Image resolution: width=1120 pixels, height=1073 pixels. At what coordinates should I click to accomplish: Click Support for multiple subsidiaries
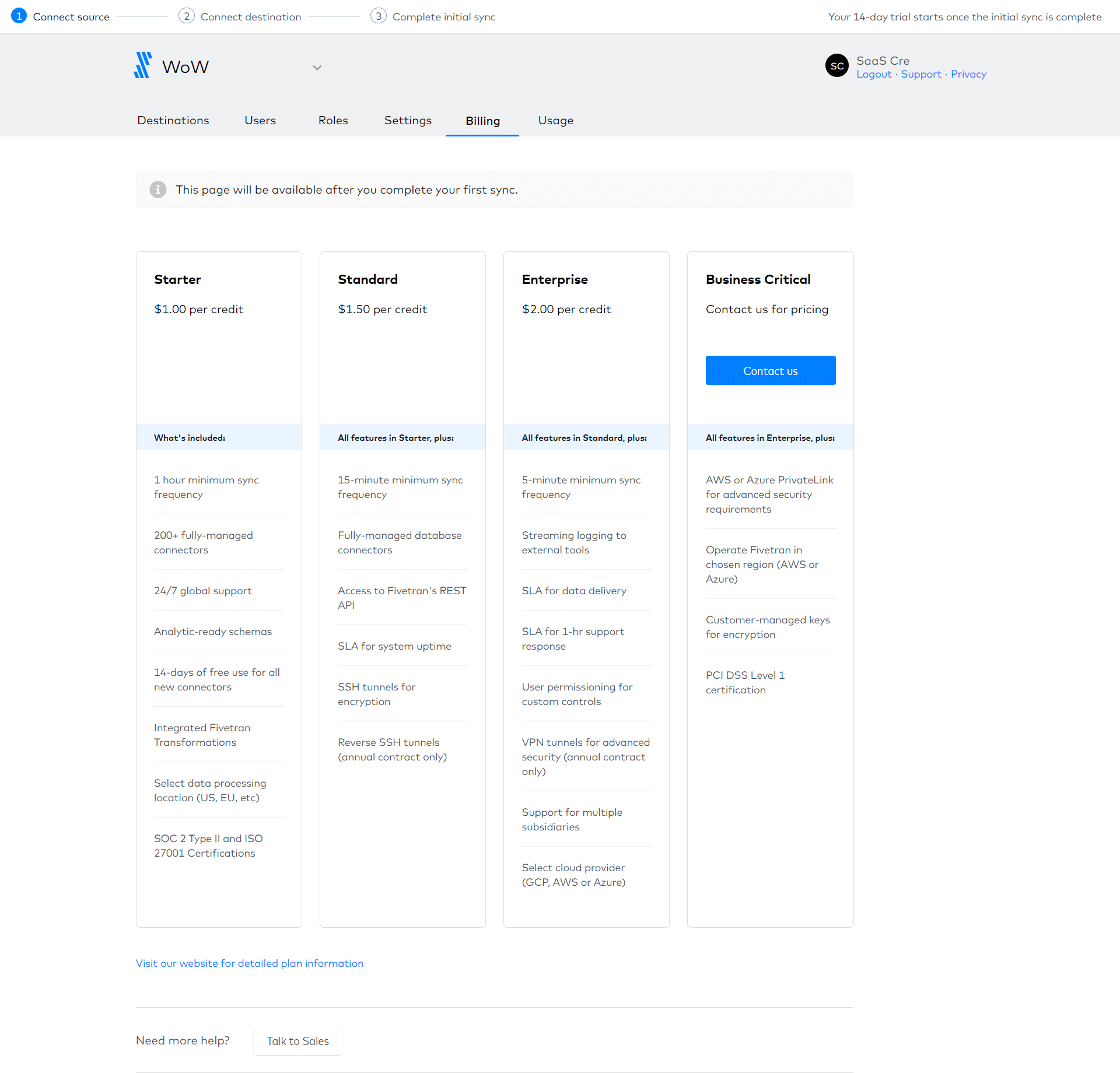(572, 819)
